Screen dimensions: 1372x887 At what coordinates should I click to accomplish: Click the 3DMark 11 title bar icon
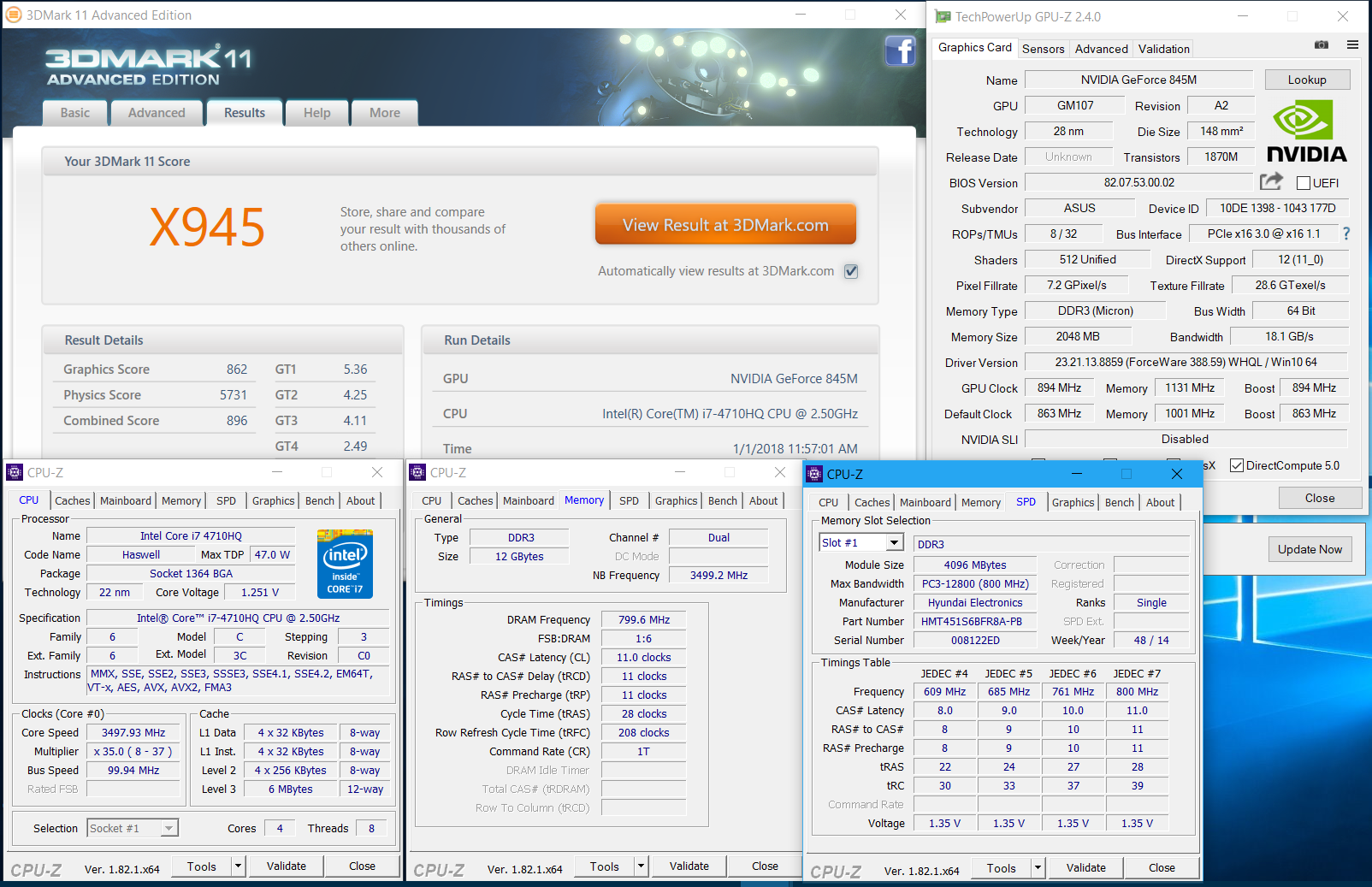coord(14,15)
